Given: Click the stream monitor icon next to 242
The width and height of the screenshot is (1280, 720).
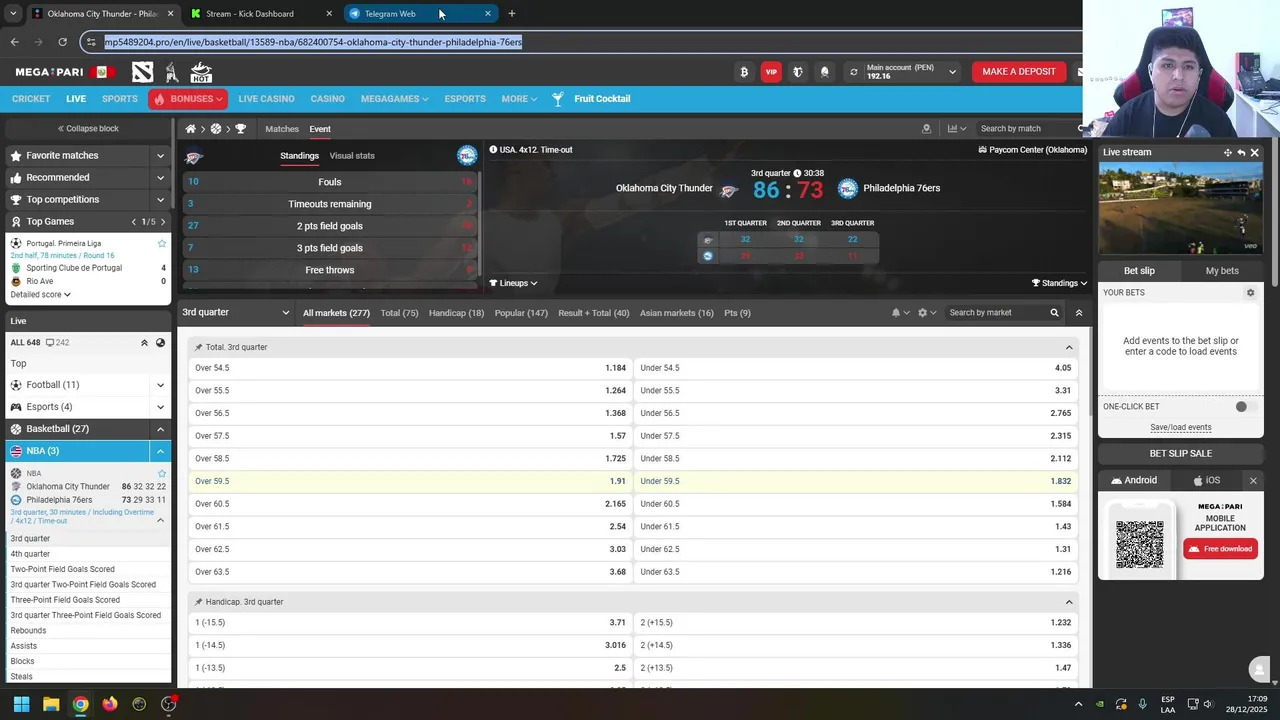Looking at the screenshot, I should coord(50,343).
